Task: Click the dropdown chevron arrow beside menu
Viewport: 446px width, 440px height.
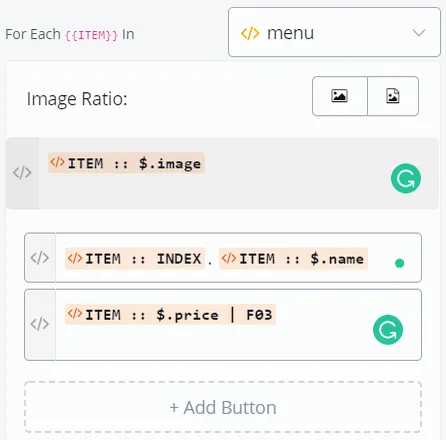Action: click(419, 33)
